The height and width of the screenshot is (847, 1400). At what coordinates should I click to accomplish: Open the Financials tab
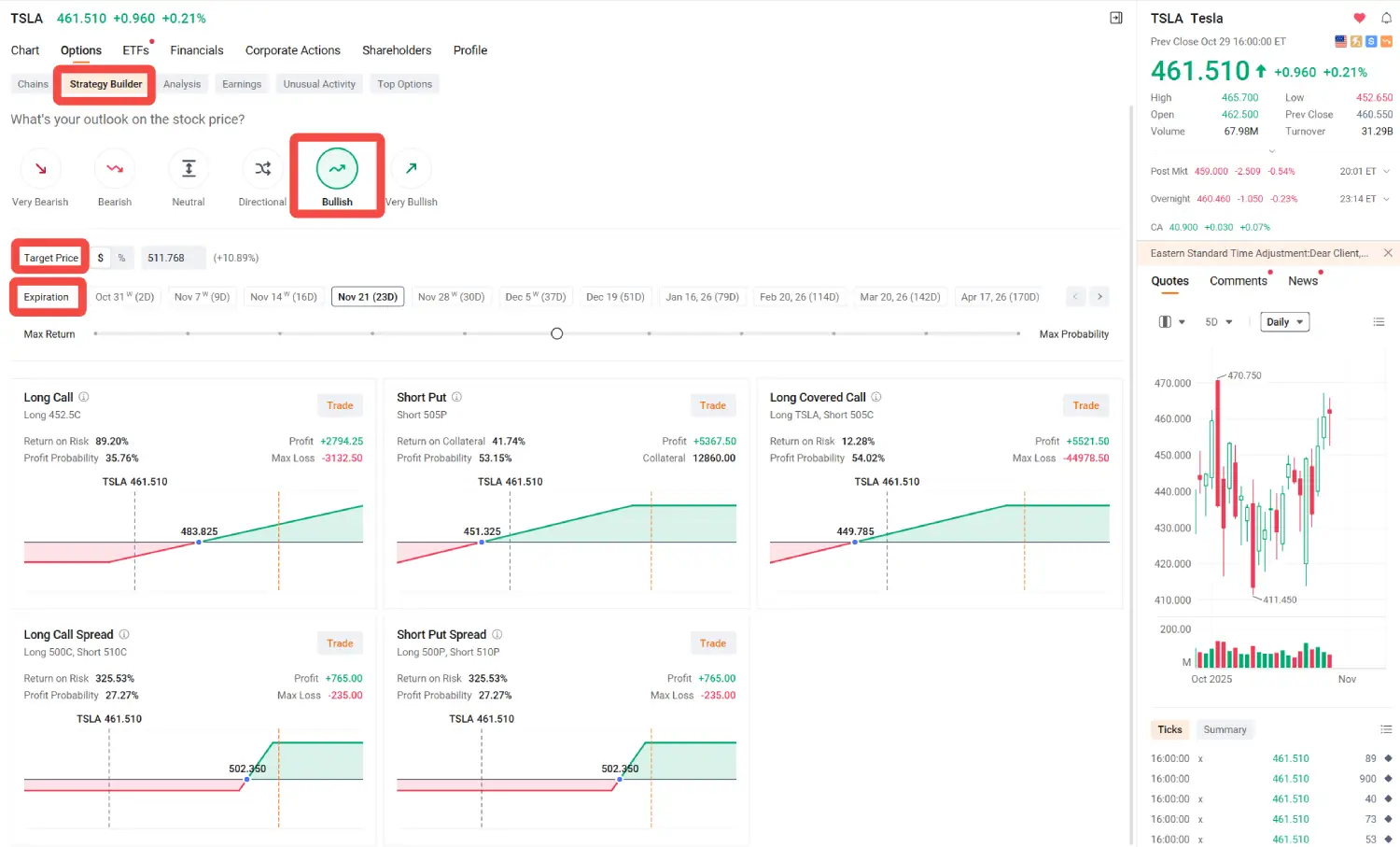197,50
